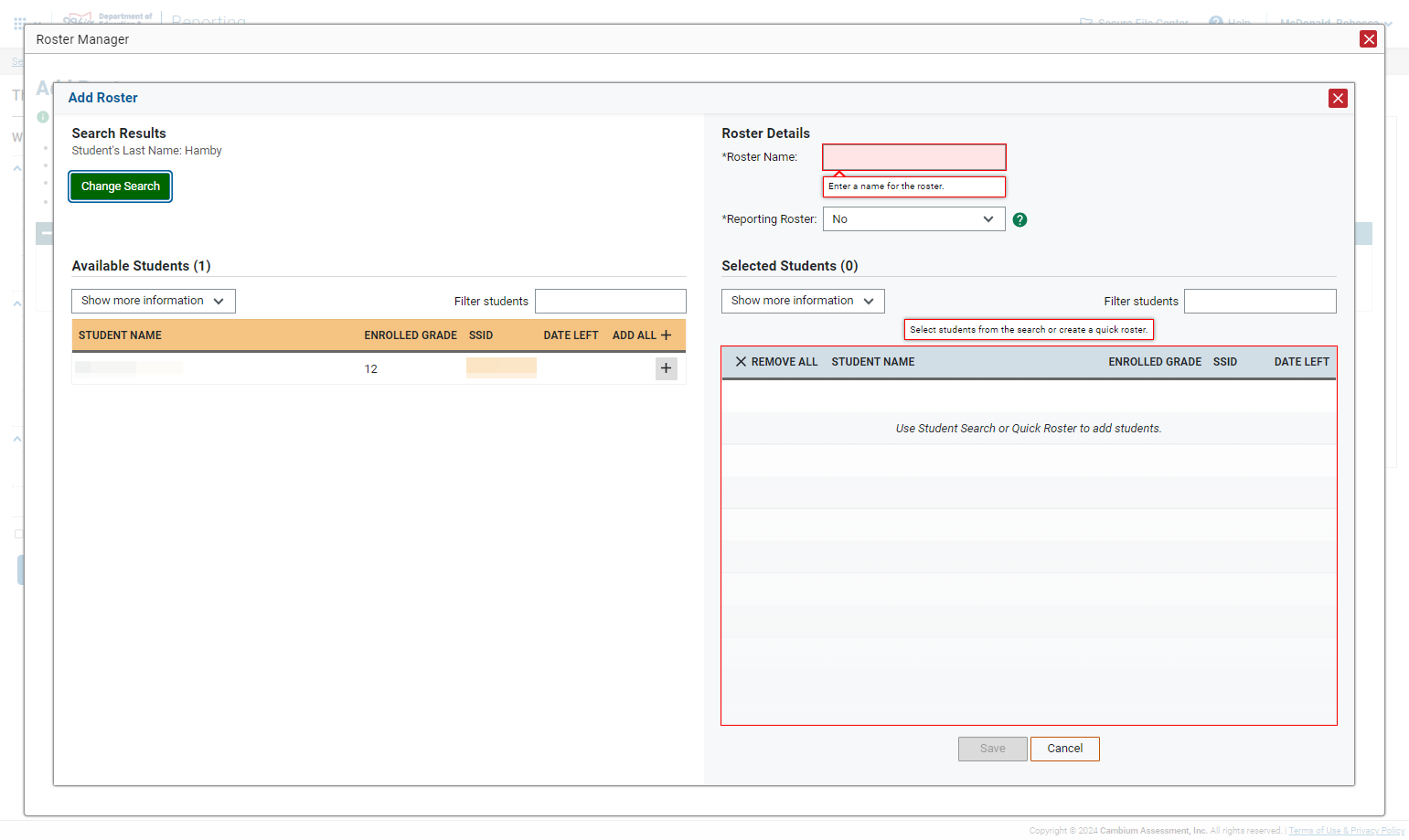Sort available students by Enrolled Grade header
This screenshot has width=1409, height=840.
coord(411,335)
